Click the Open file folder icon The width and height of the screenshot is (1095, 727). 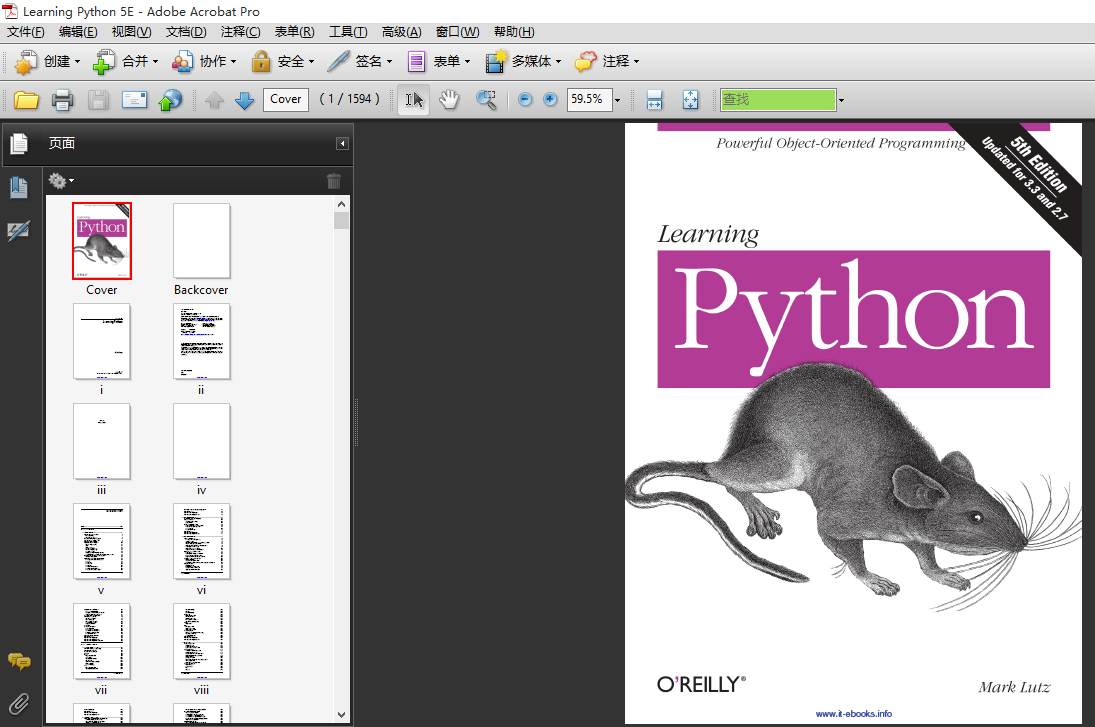pyautogui.click(x=27, y=100)
